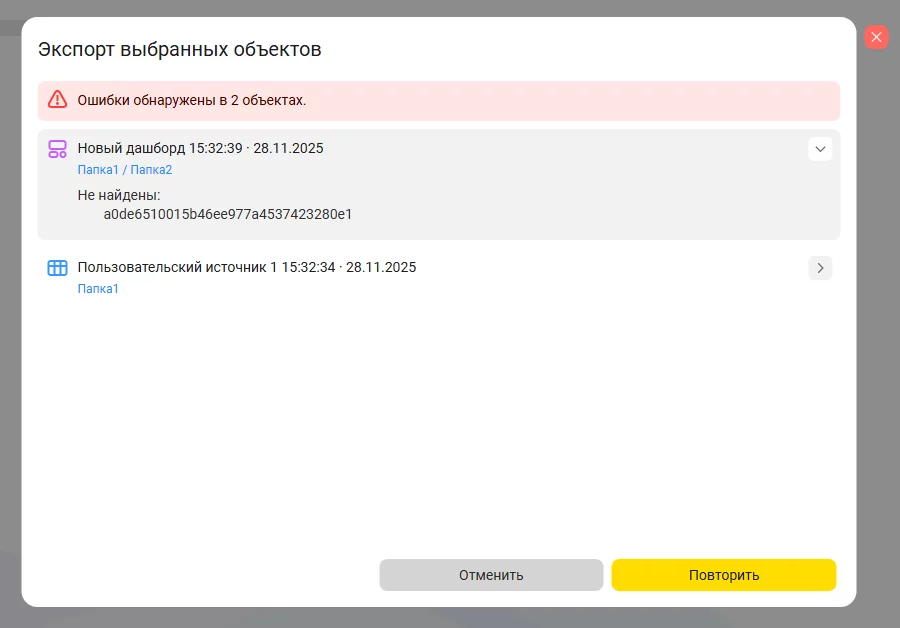Click the blue table source icon

tap(57, 268)
